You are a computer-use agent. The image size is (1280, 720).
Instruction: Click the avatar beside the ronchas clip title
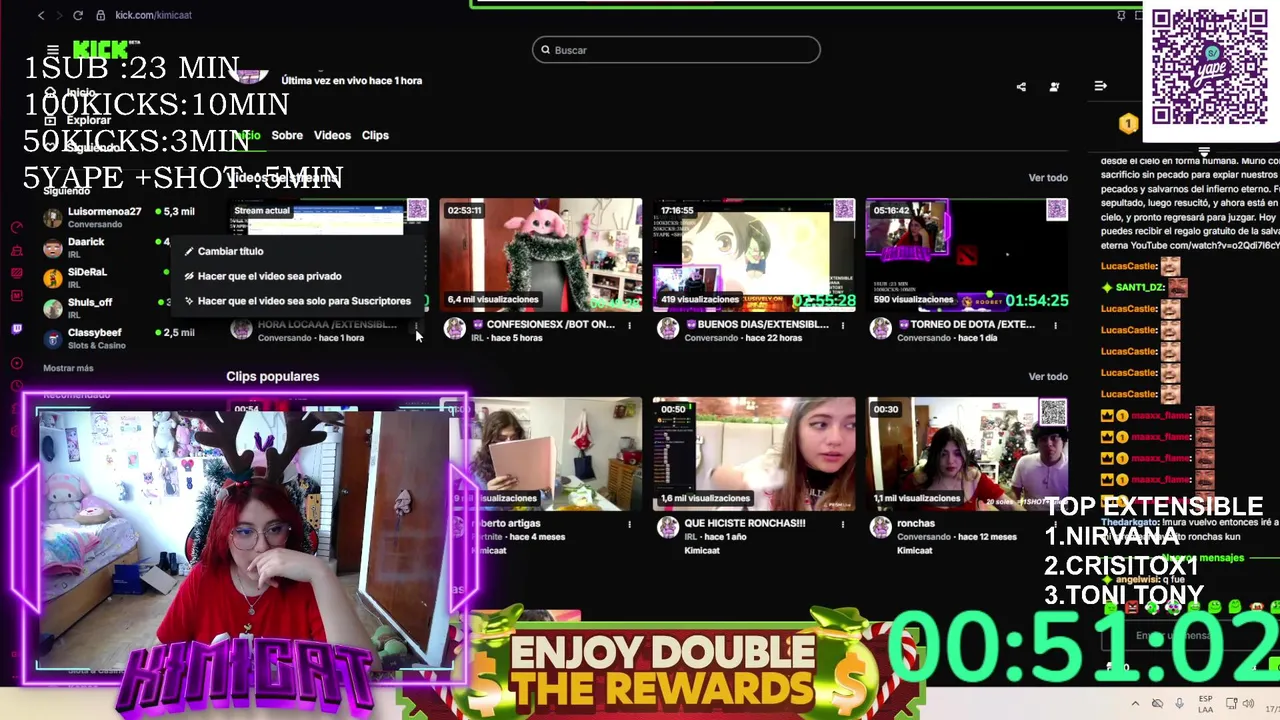[x=881, y=527]
